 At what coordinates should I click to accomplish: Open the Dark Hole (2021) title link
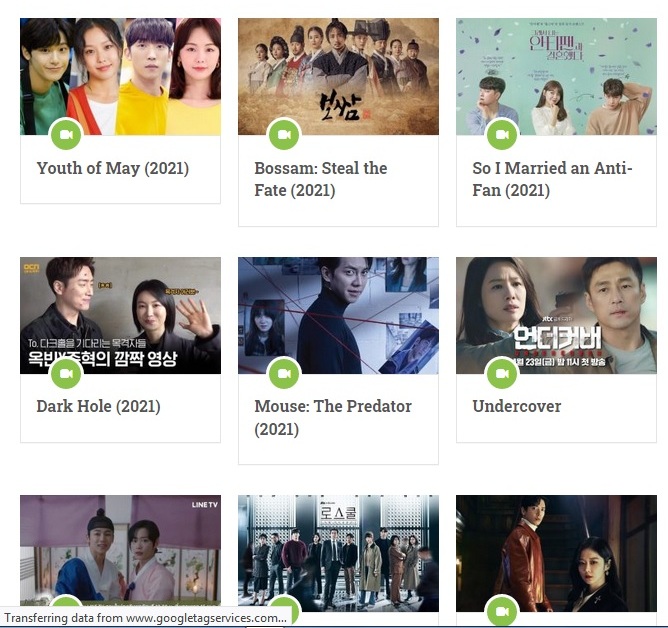click(x=98, y=406)
